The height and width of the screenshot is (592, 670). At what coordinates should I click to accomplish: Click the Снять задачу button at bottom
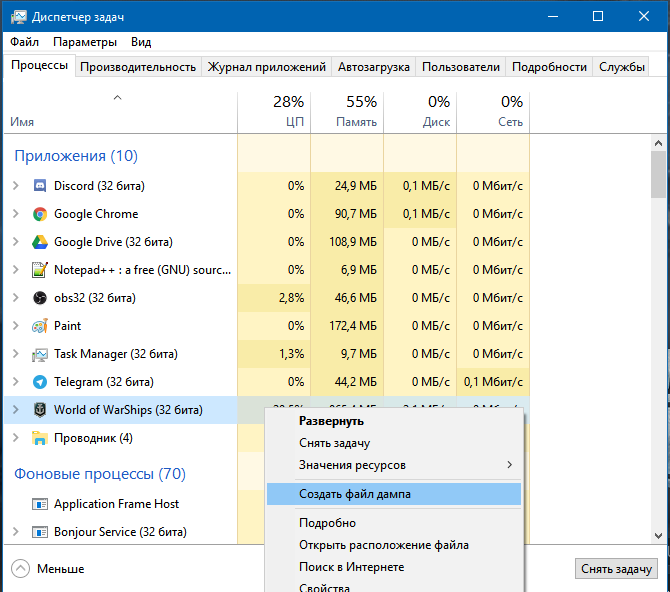[616, 569]
